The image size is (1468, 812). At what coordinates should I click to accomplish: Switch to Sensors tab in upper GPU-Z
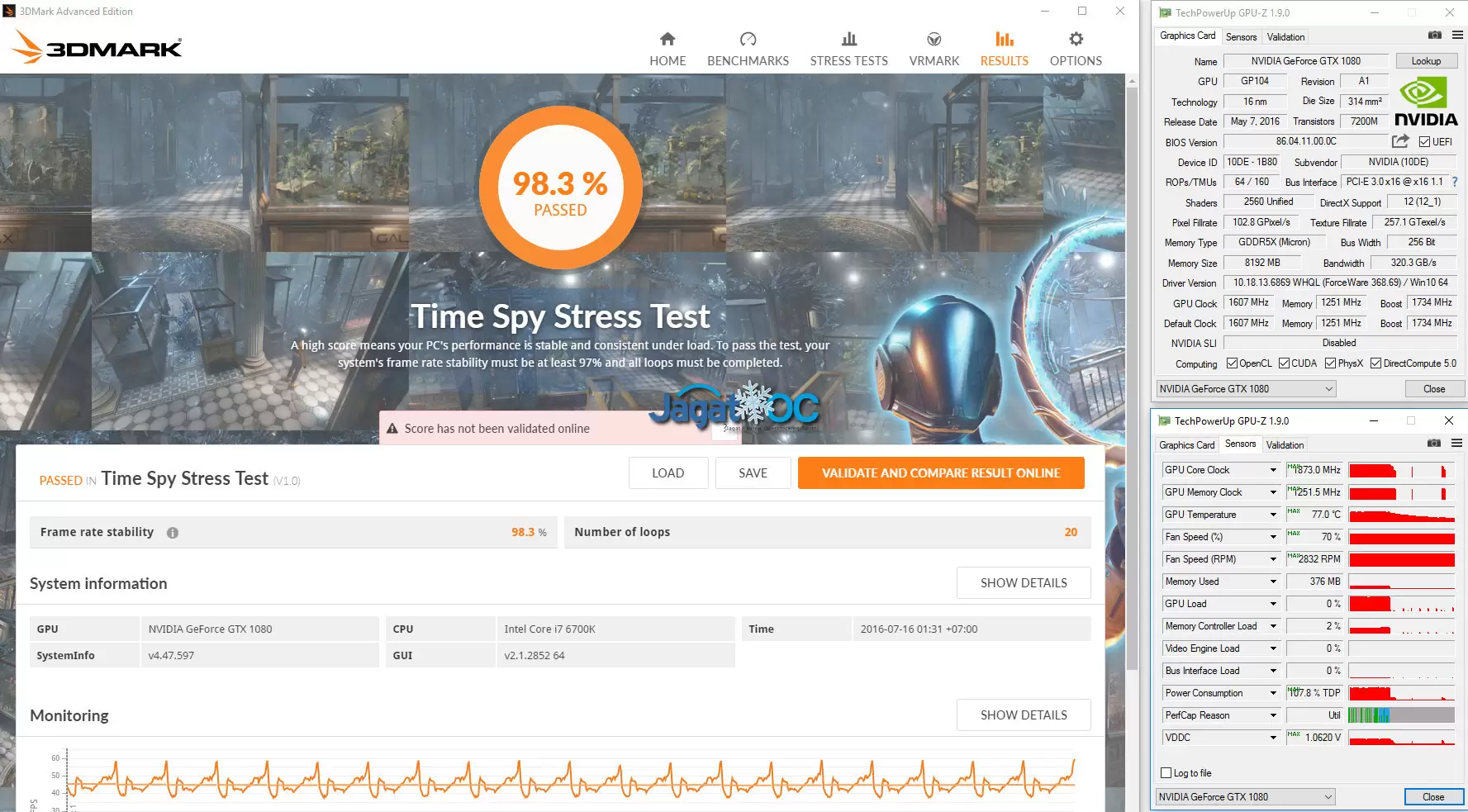tap(1241, 37)
